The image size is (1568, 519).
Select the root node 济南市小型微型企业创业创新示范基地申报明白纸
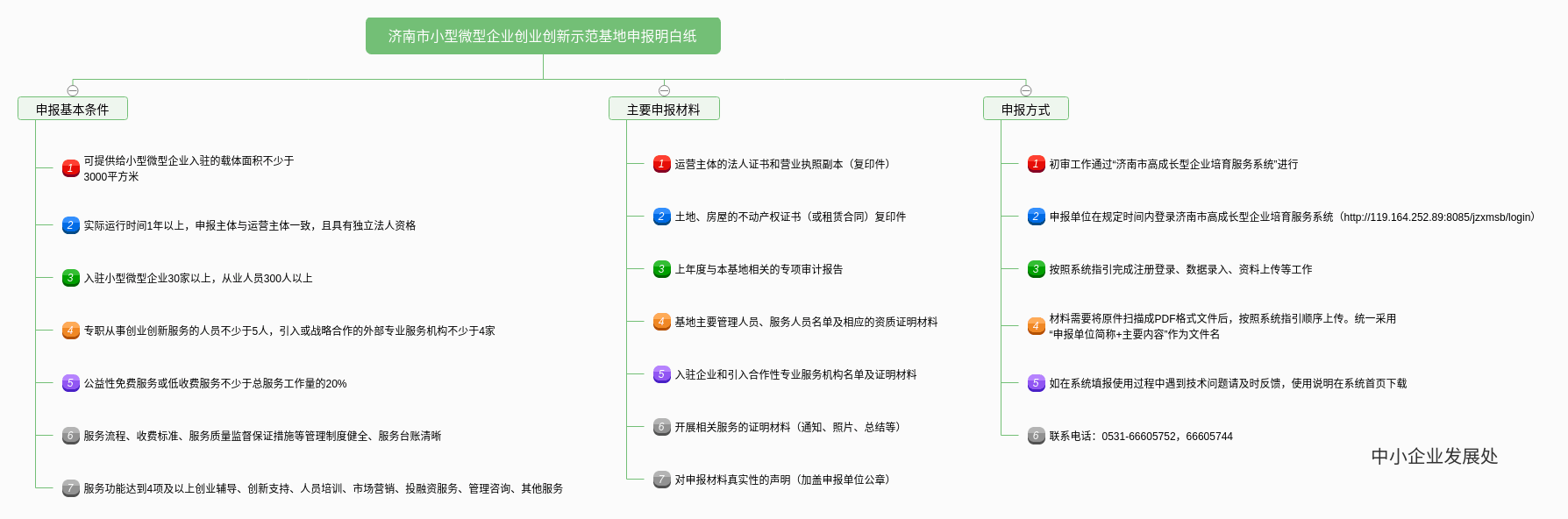pyautogui.click(x=543, y=36)
